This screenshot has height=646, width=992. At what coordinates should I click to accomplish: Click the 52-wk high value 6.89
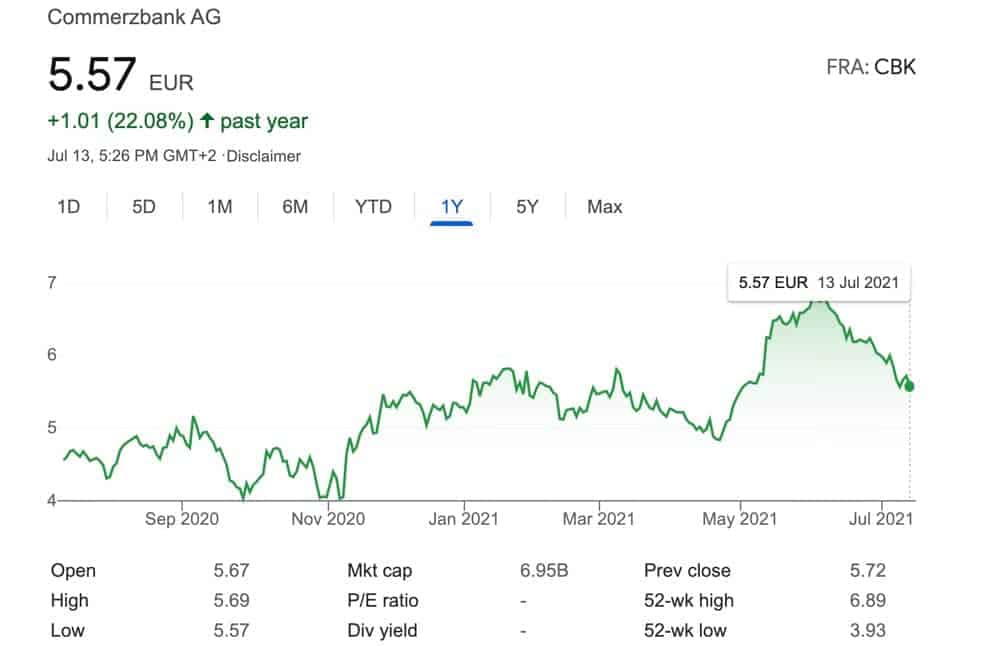coord(867,600)
